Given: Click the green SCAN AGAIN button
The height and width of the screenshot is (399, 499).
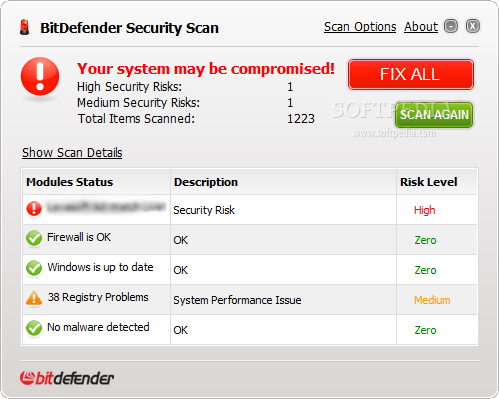Looking at the screenshot, I should click(x=434, y=115).
